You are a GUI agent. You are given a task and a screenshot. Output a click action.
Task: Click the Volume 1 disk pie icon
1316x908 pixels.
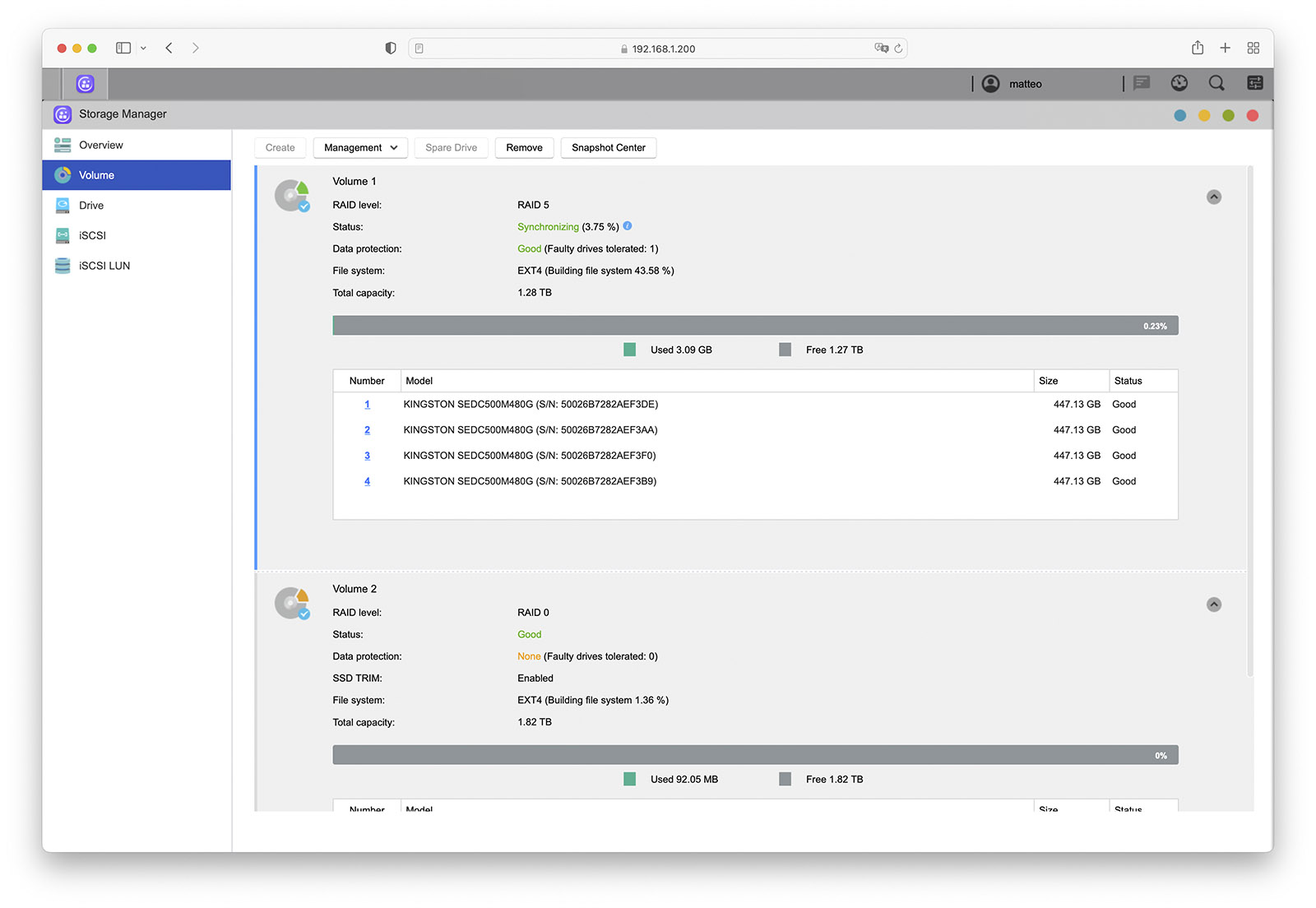292,196
